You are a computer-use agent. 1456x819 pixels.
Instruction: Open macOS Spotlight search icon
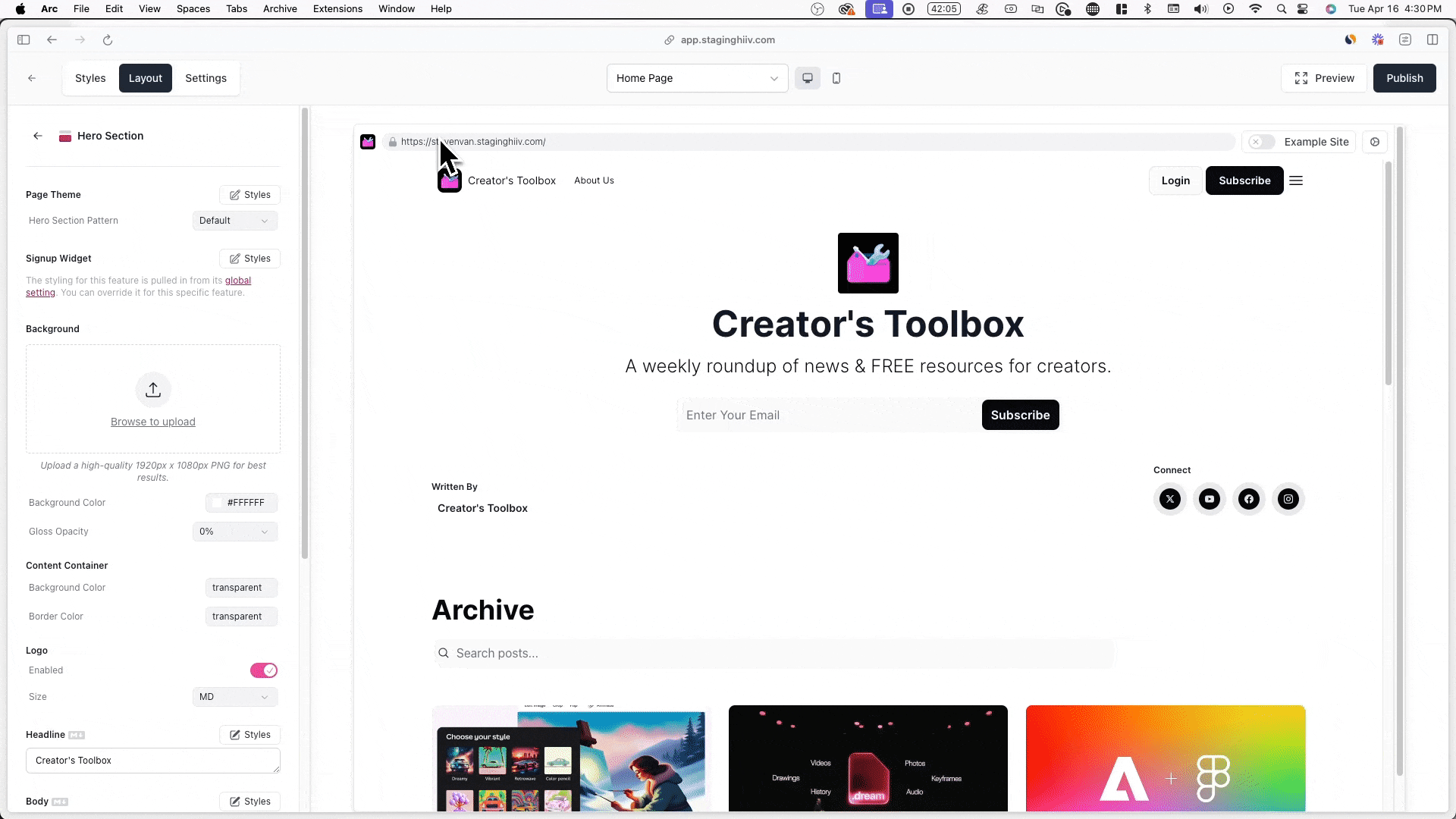click(x=1281, y=9)
